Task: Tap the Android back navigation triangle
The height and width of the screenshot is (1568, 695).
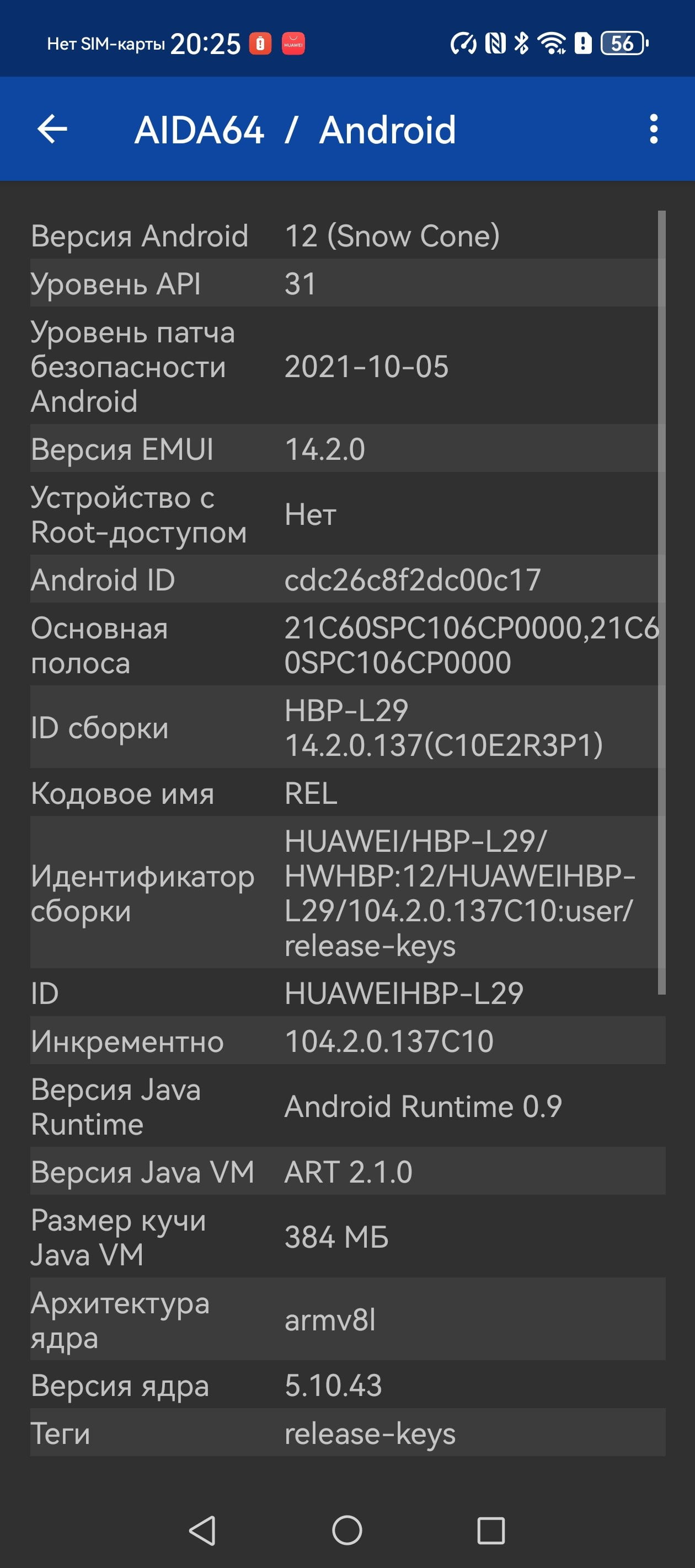Action: coord(203,1529)
